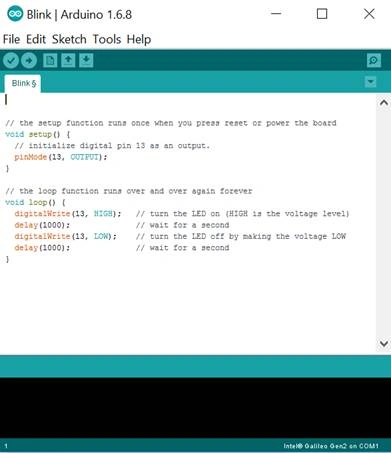Click the editor scrollbar down arrow
Screen dimensions: 391x453
pos(384,343)
